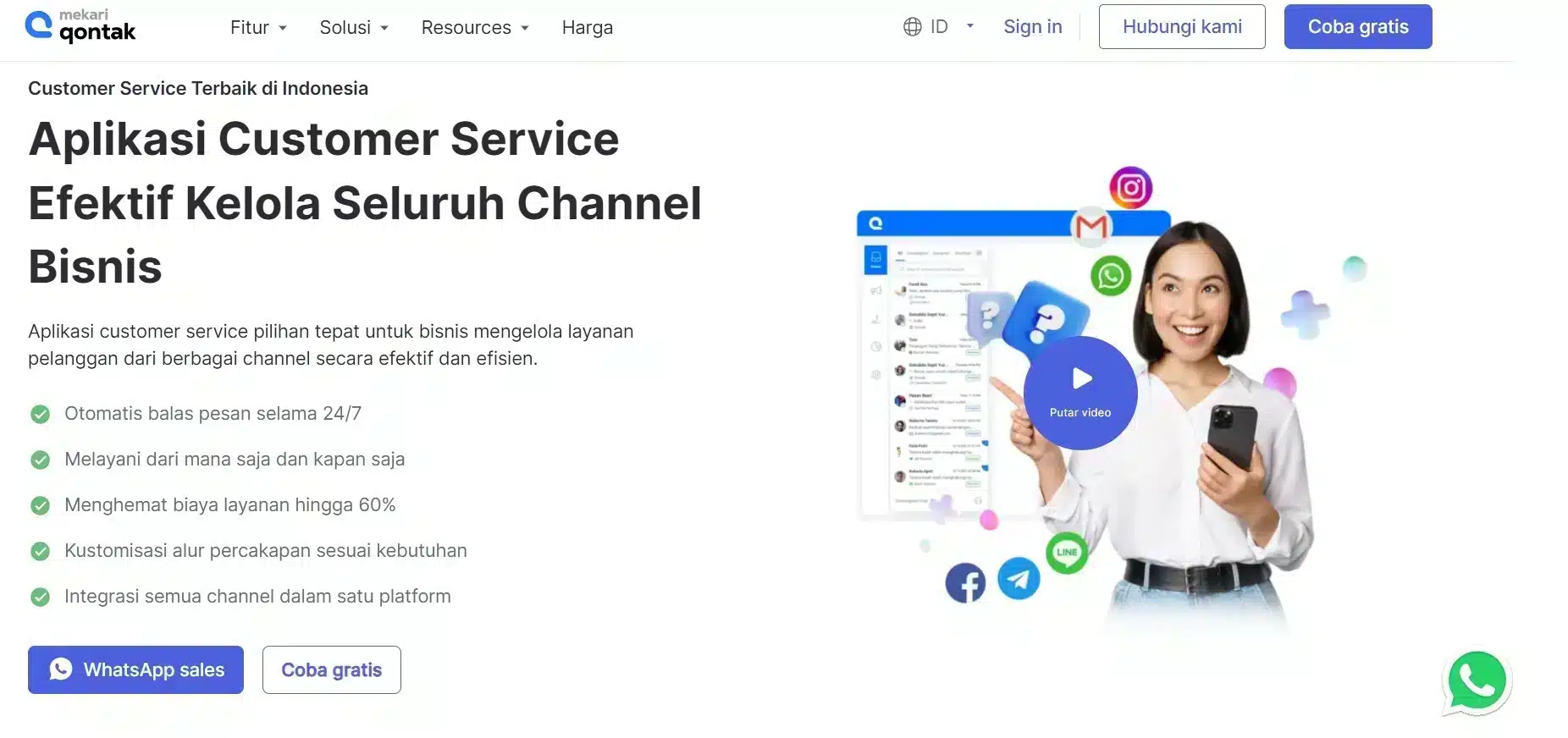This screenshot has height=738, width=1568.
Task: Click the checkmark beside Melayani dari mana saja
Action: [x=40, y=460]
